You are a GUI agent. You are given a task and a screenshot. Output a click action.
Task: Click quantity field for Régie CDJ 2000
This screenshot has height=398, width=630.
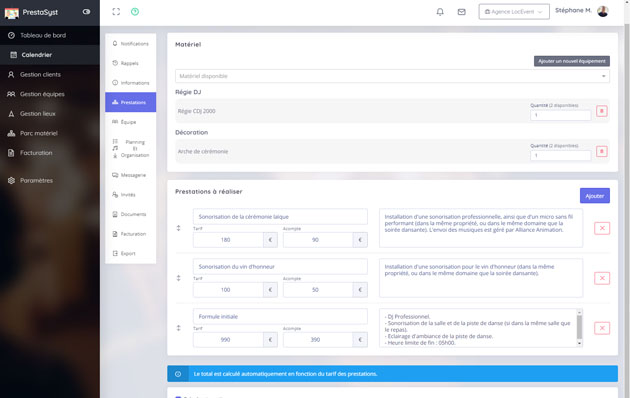click(560, 115)
